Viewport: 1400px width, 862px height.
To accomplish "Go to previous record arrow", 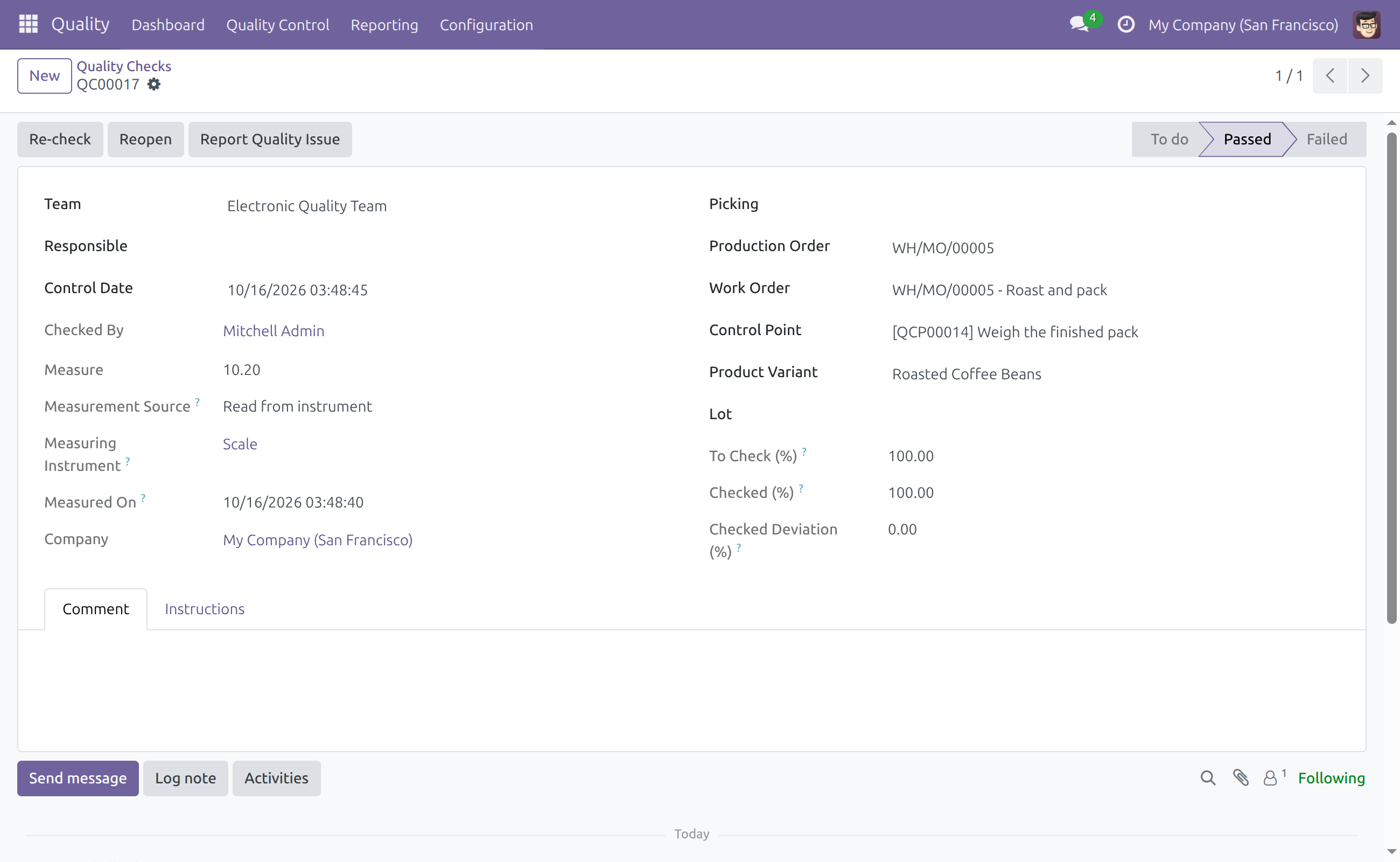I will [1330, 76].
